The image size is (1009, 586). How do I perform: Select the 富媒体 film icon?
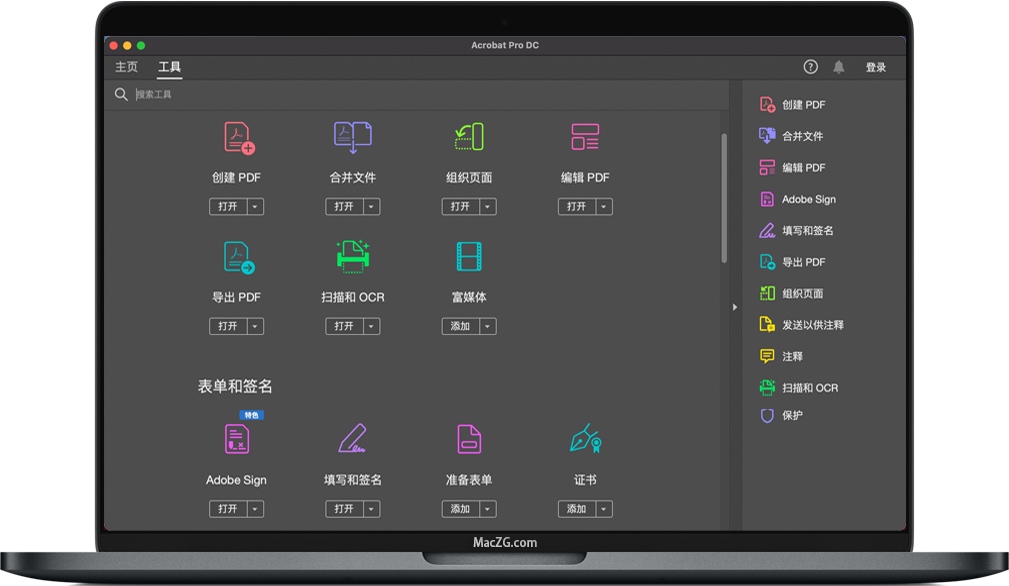468,257
